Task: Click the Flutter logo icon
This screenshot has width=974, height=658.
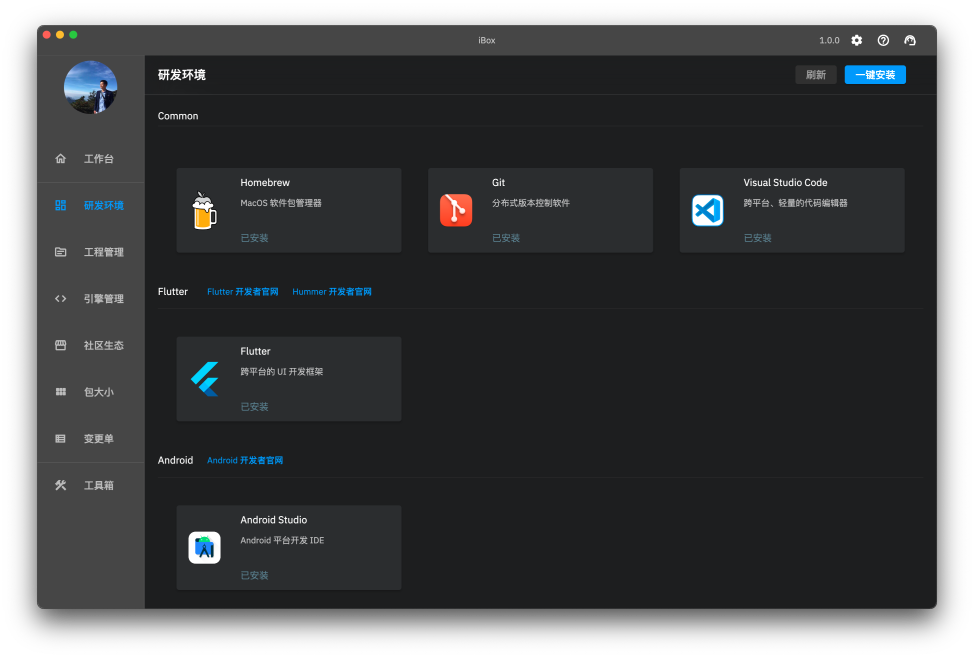Action: pyautogui.click(x=204, y=379)
